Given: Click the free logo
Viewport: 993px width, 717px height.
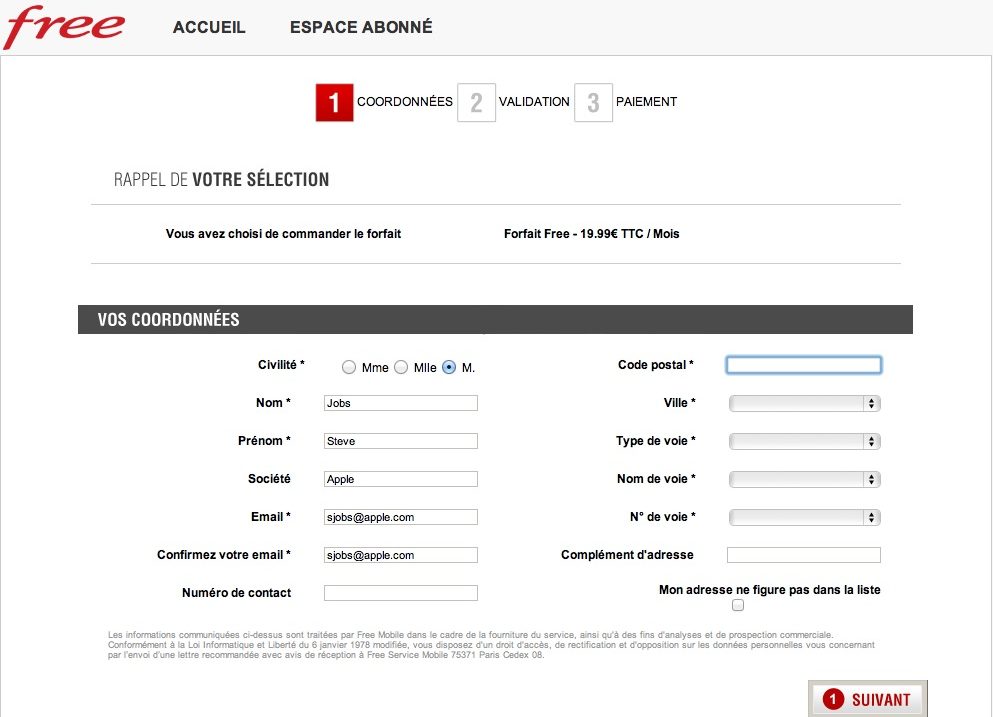Looking at the screenshot, I should [x=63, y=27].
